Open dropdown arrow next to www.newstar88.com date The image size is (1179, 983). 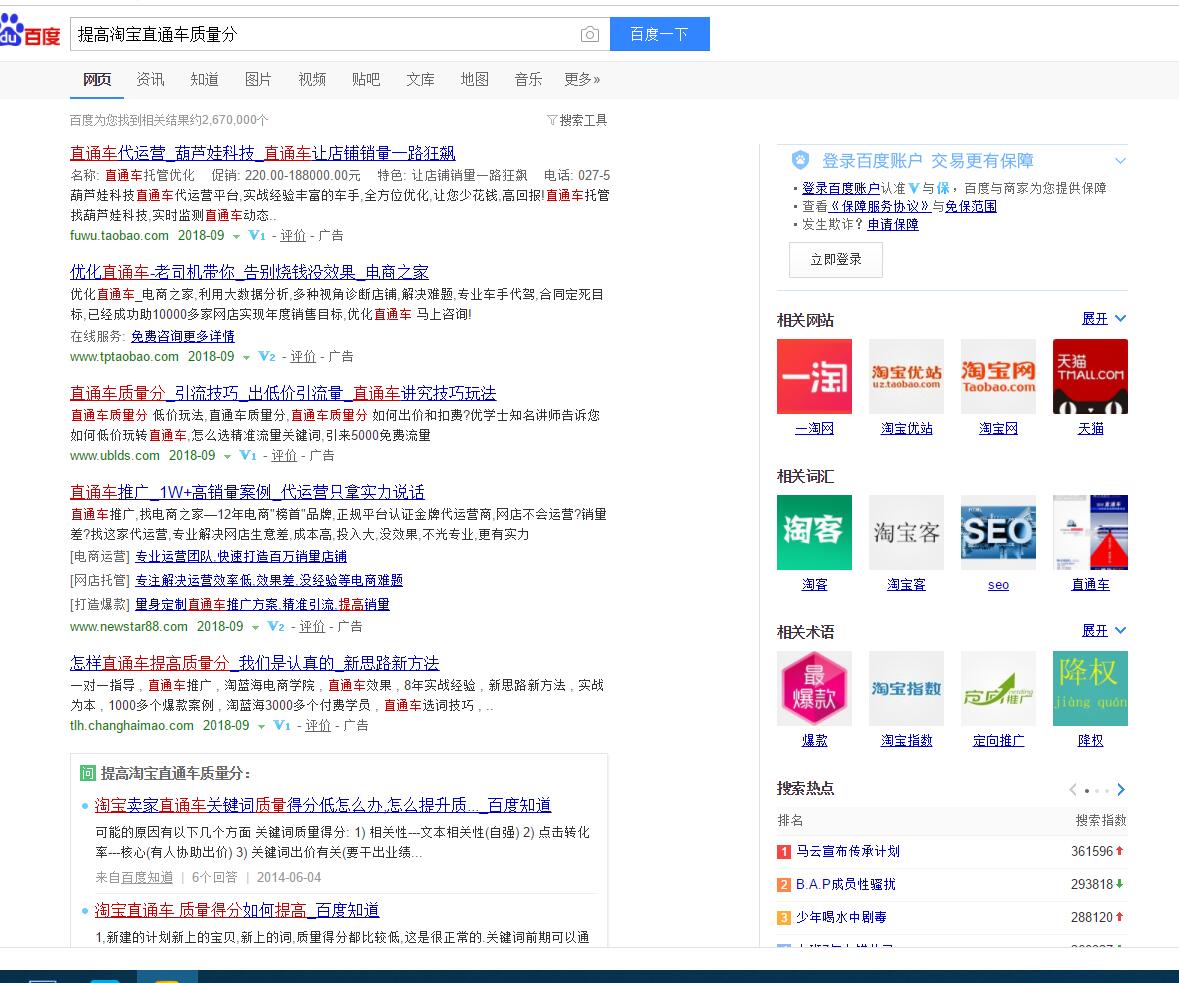point(255,628)
